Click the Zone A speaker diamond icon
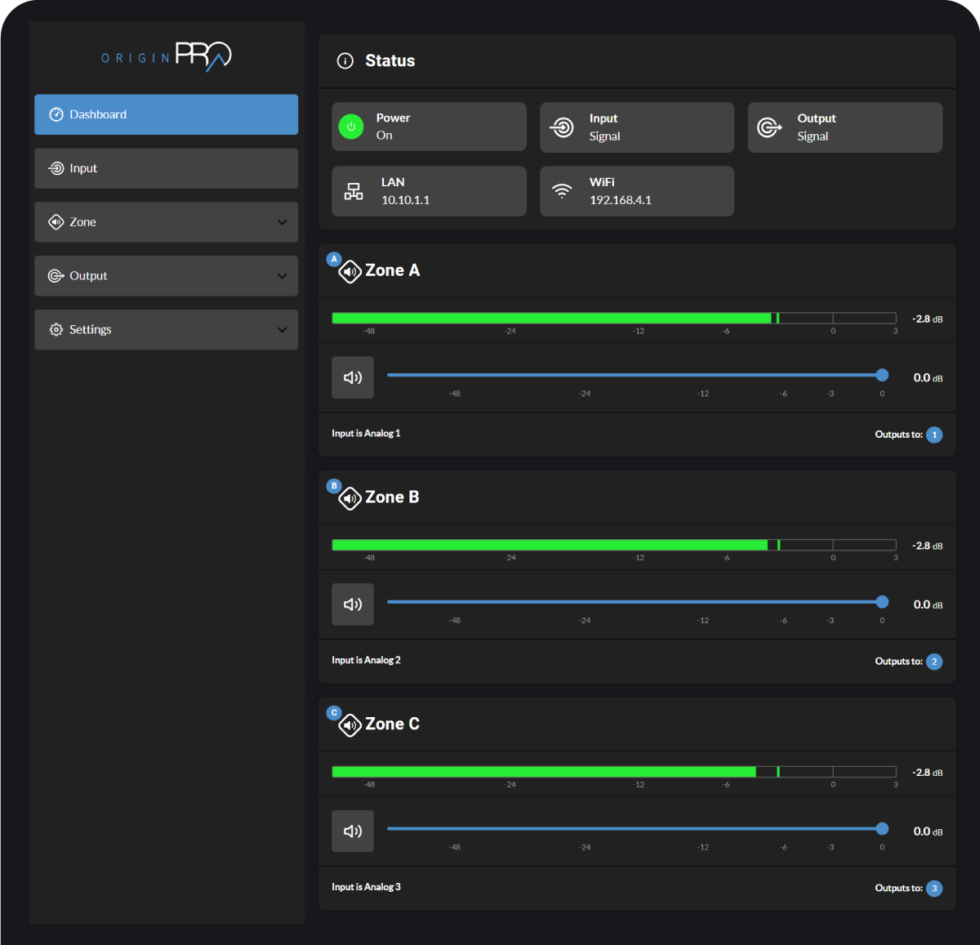980x945 pixels. 349,271
